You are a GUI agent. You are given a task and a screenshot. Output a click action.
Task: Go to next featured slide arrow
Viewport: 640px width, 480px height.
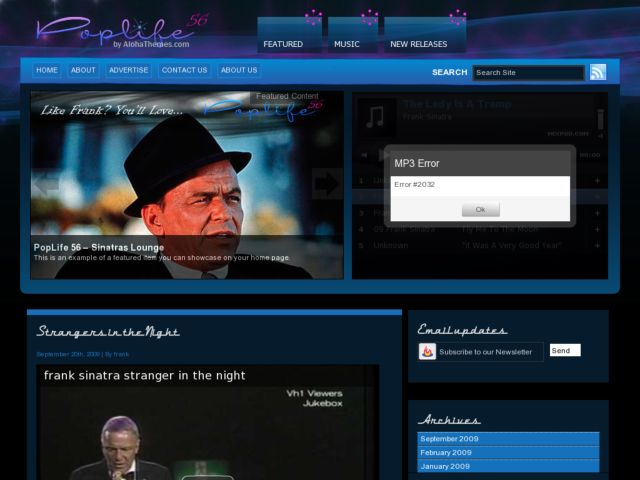pyautogui.click(x=327, y=184)
